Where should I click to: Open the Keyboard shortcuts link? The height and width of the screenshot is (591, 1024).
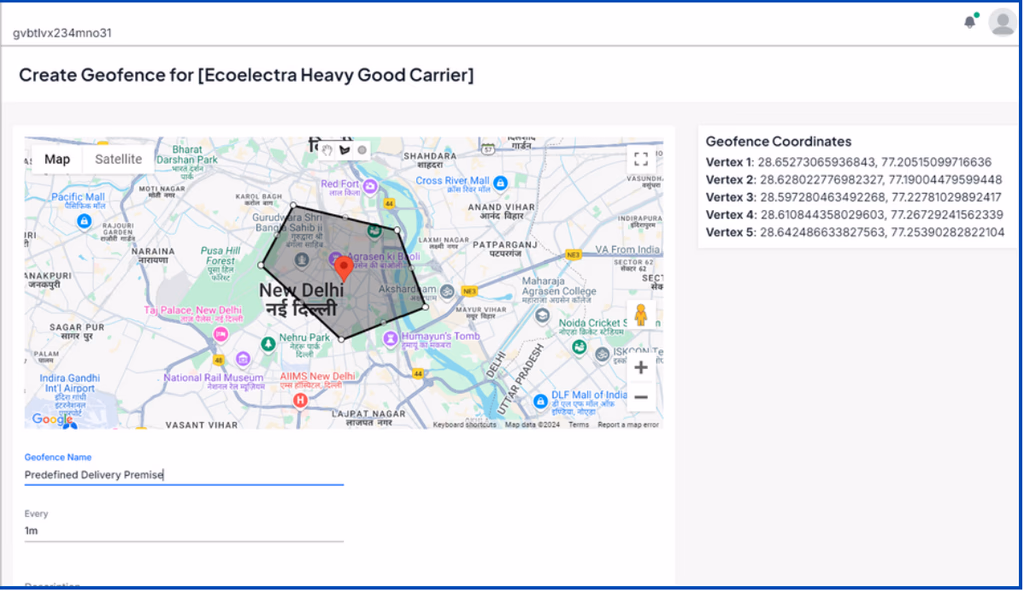click(x=464, y=424)
